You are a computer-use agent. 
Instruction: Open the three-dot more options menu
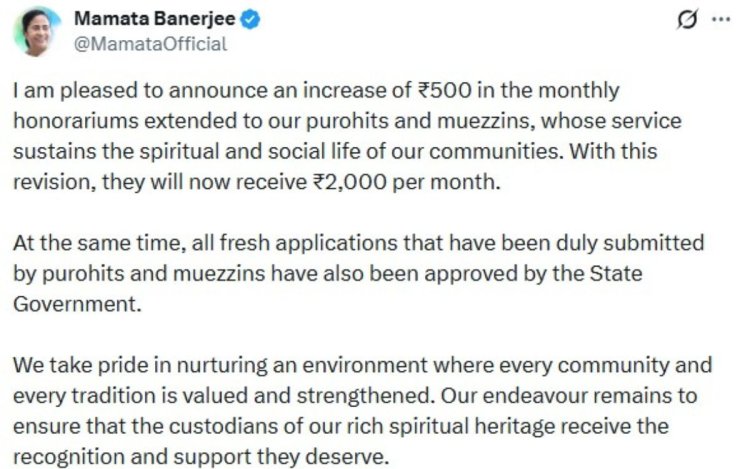click(x=721, y=20)
